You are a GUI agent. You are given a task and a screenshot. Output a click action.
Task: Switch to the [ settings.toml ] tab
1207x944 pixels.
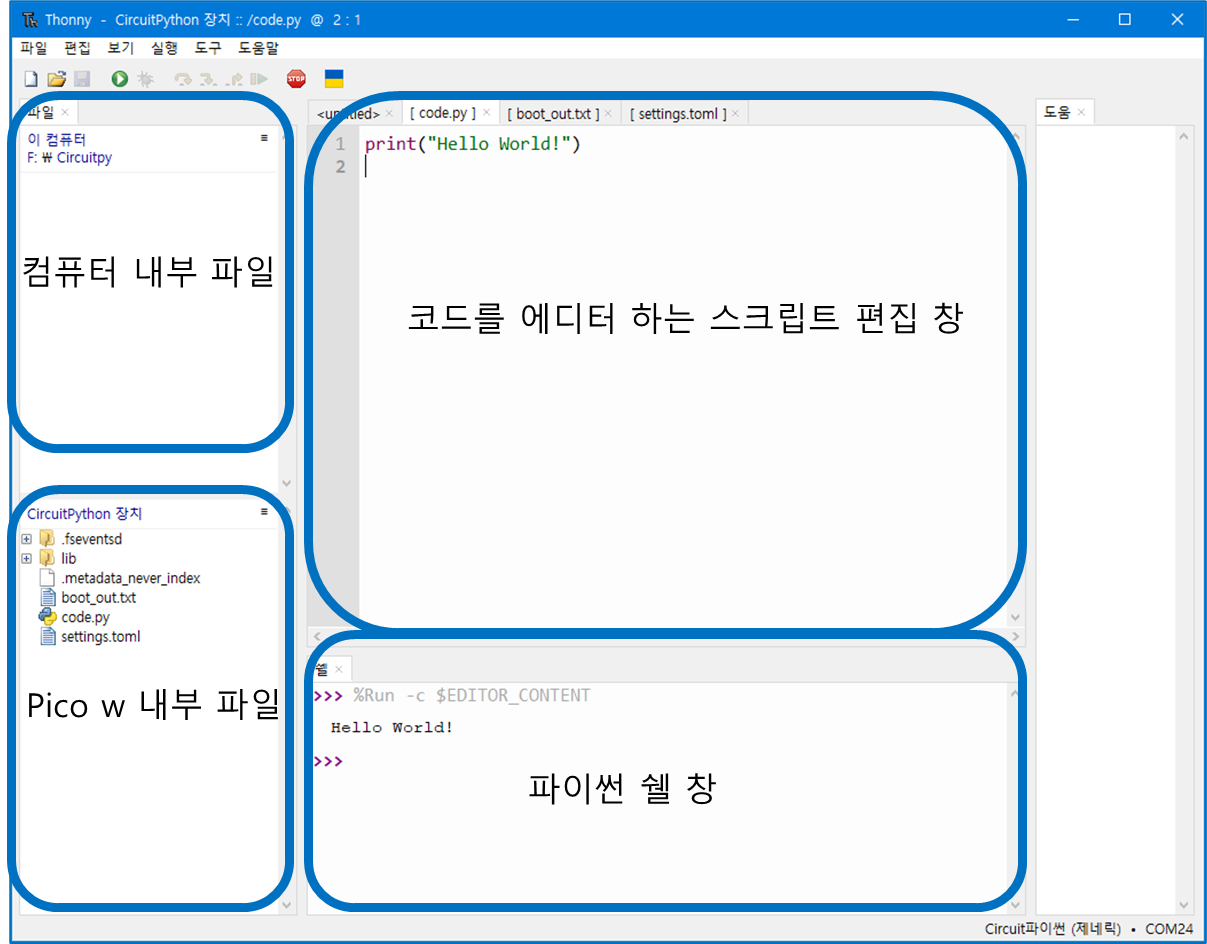(x=678, y=114)
